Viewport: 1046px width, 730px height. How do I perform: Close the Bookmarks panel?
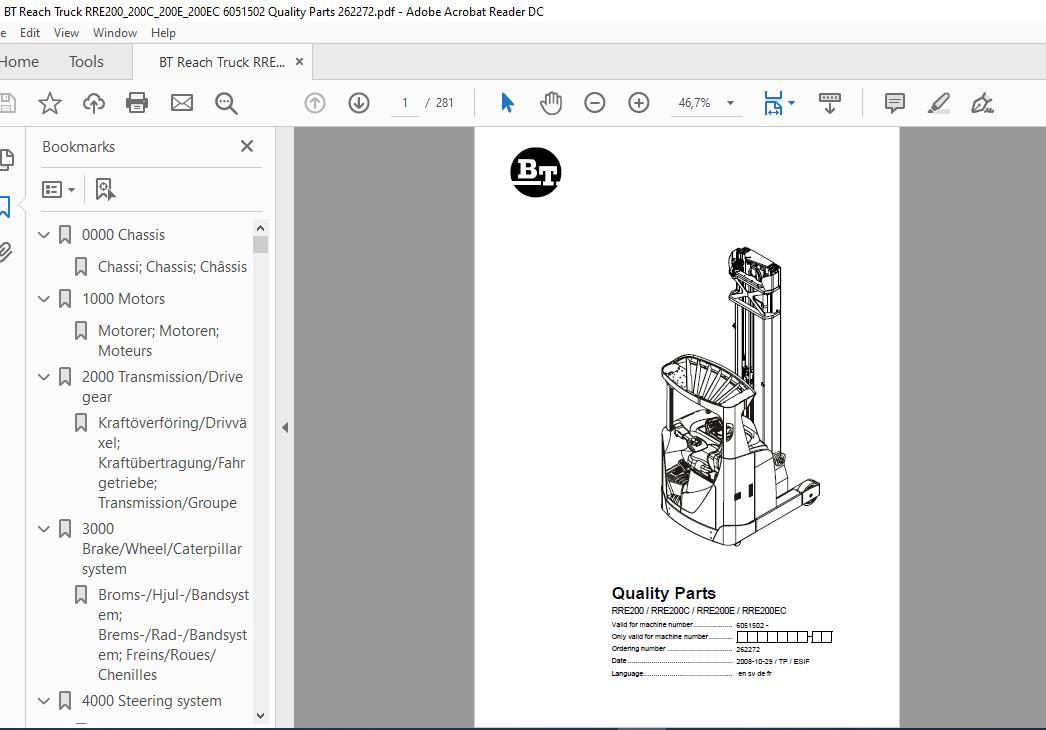tap(247, 146)
